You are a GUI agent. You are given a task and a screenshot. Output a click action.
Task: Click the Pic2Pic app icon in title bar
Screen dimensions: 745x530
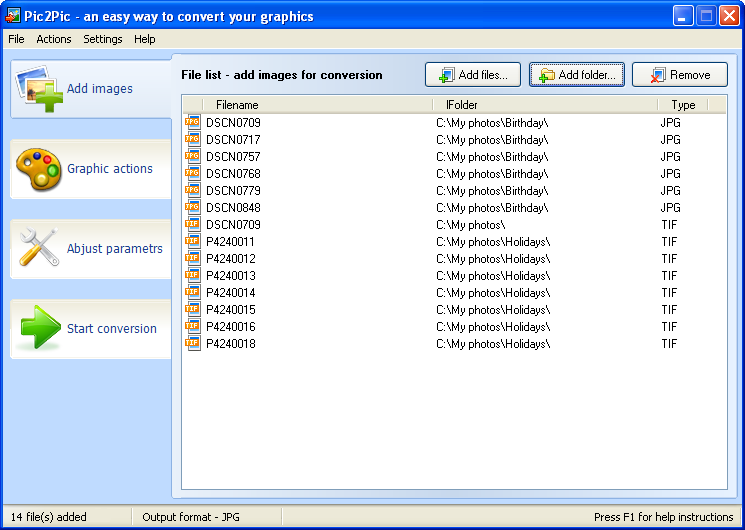[13, 16]
